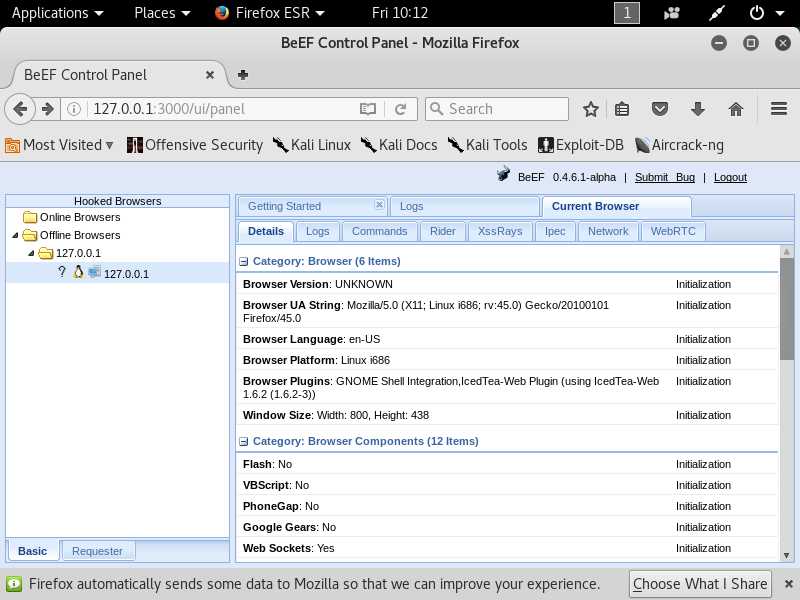Click the scrollbar down arrow in details
The image size is (800, 600).
[786, 555]
